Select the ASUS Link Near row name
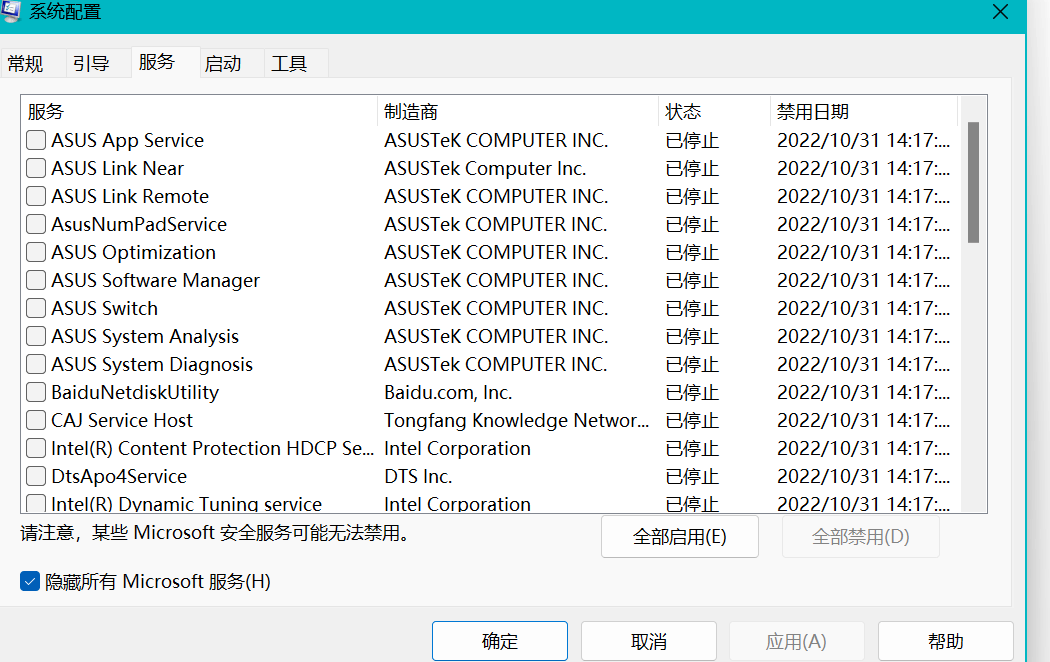 coord(117,169)
